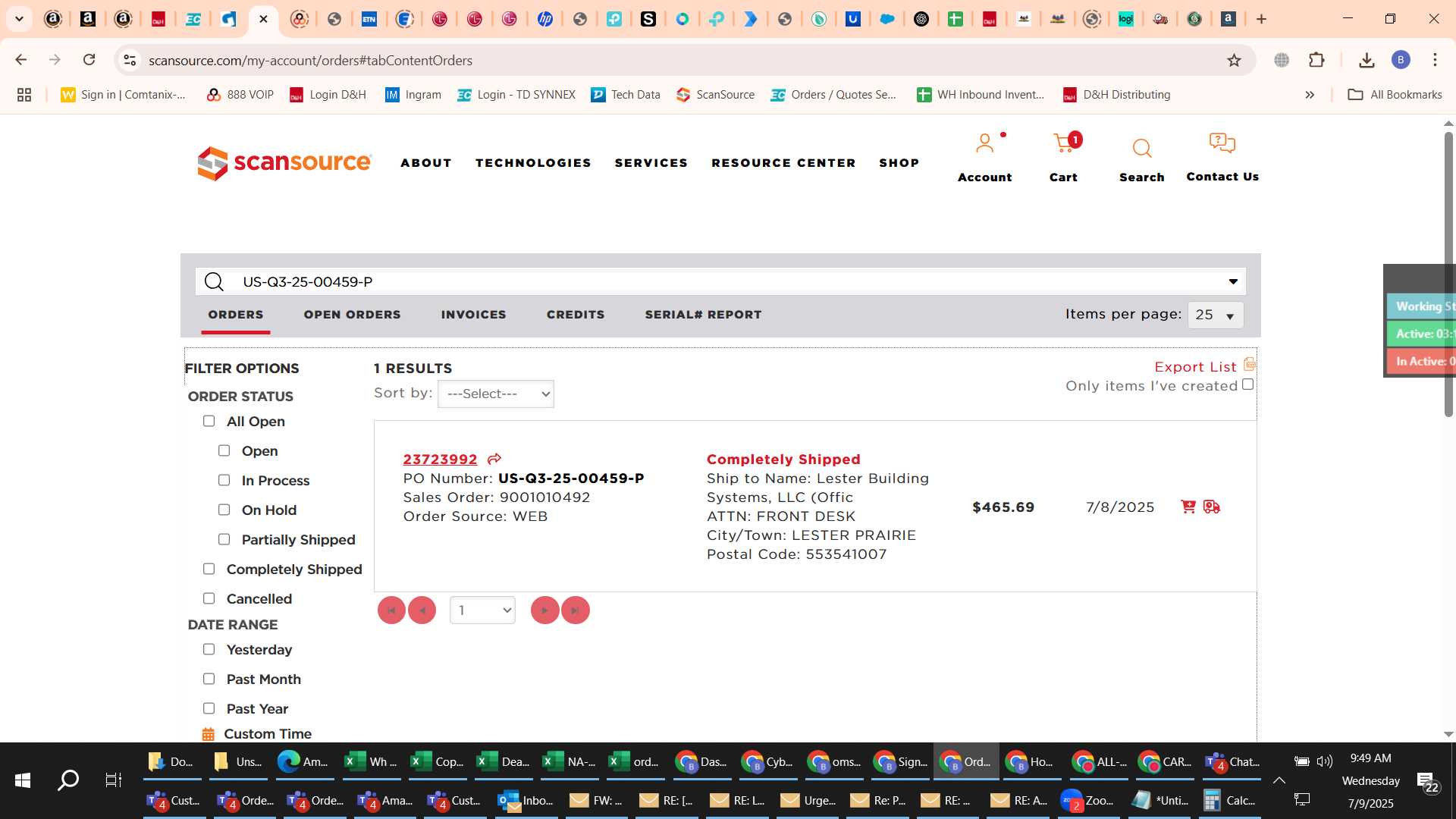Show more bookmarks chevron

click(x=1310, y=95)
